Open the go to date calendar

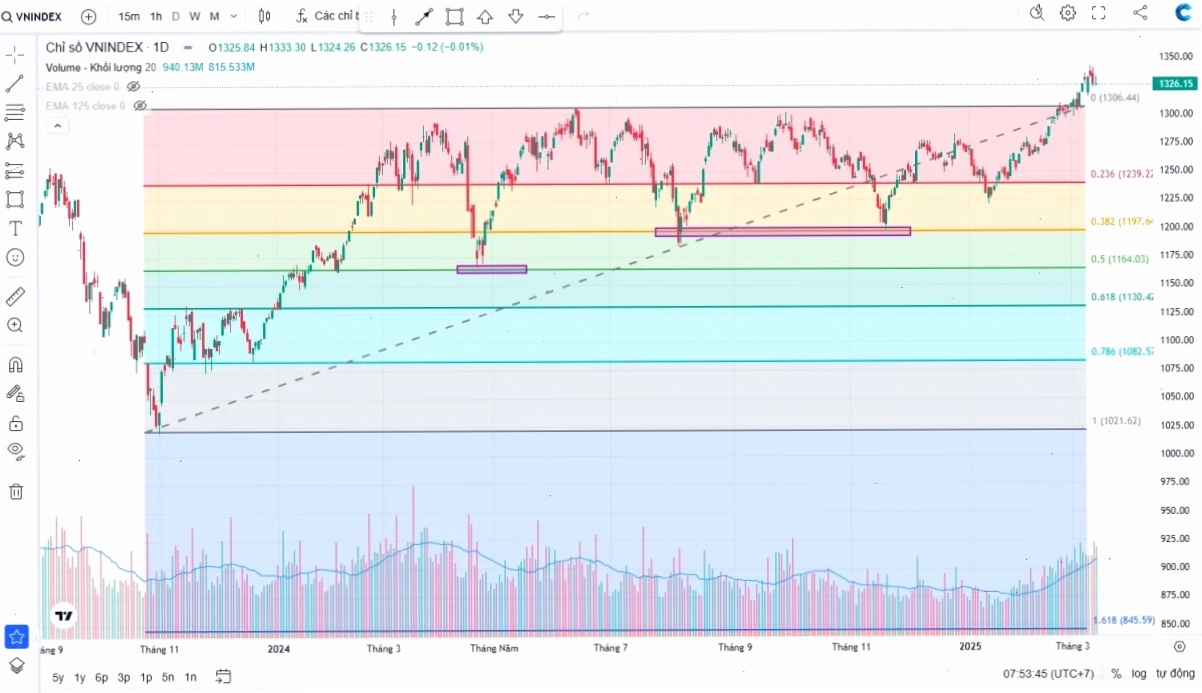tap(223, 676)
